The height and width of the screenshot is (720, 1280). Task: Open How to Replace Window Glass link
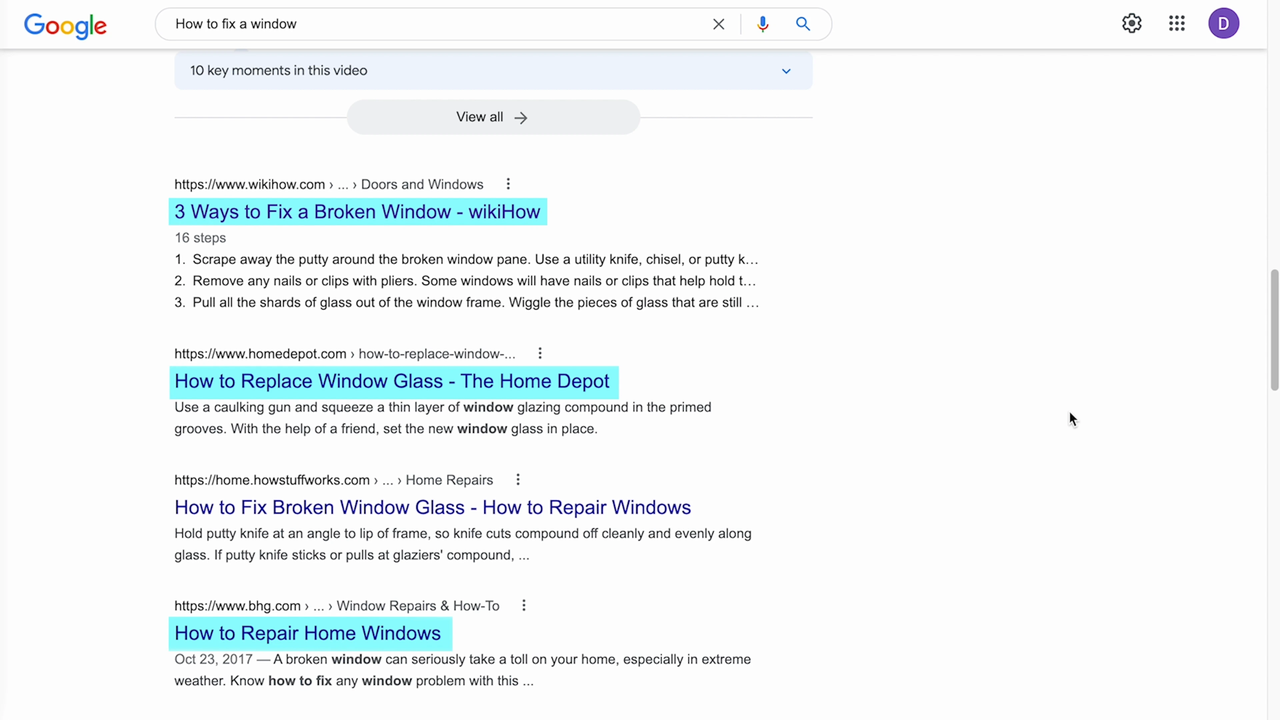(391, 381)
